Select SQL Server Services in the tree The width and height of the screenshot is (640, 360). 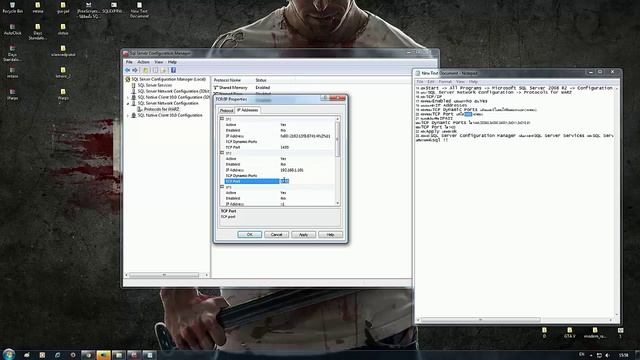coord(155,85)
